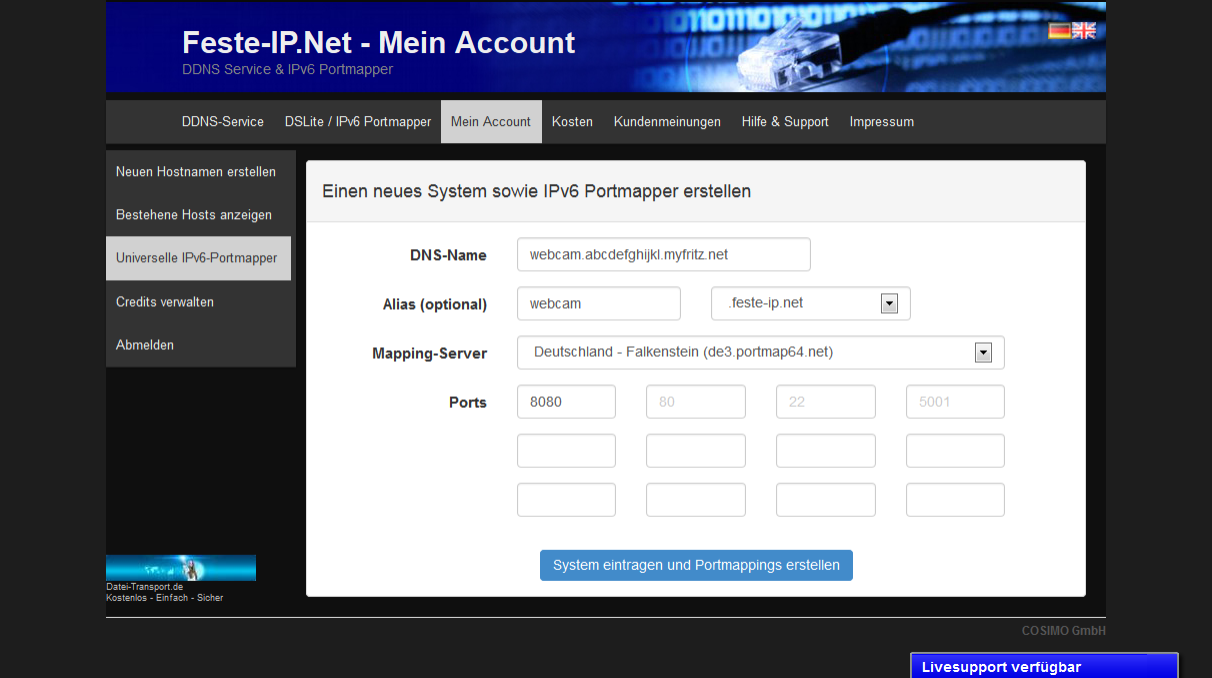Open the Livesupport verfügbar chat bar
The image size is (1212, 678).
click(1044, 667)
